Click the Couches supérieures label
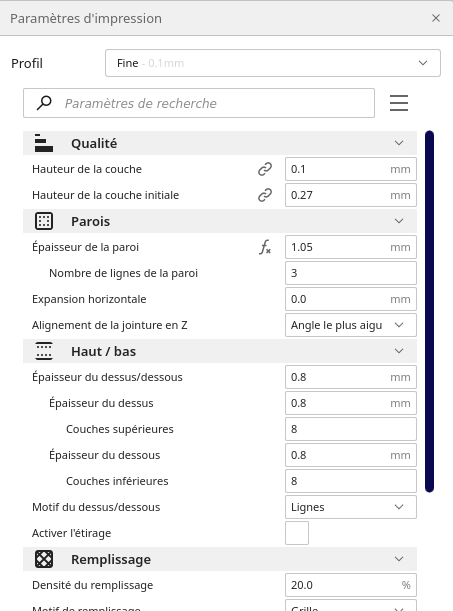453x611 pixels. [120, 429]
